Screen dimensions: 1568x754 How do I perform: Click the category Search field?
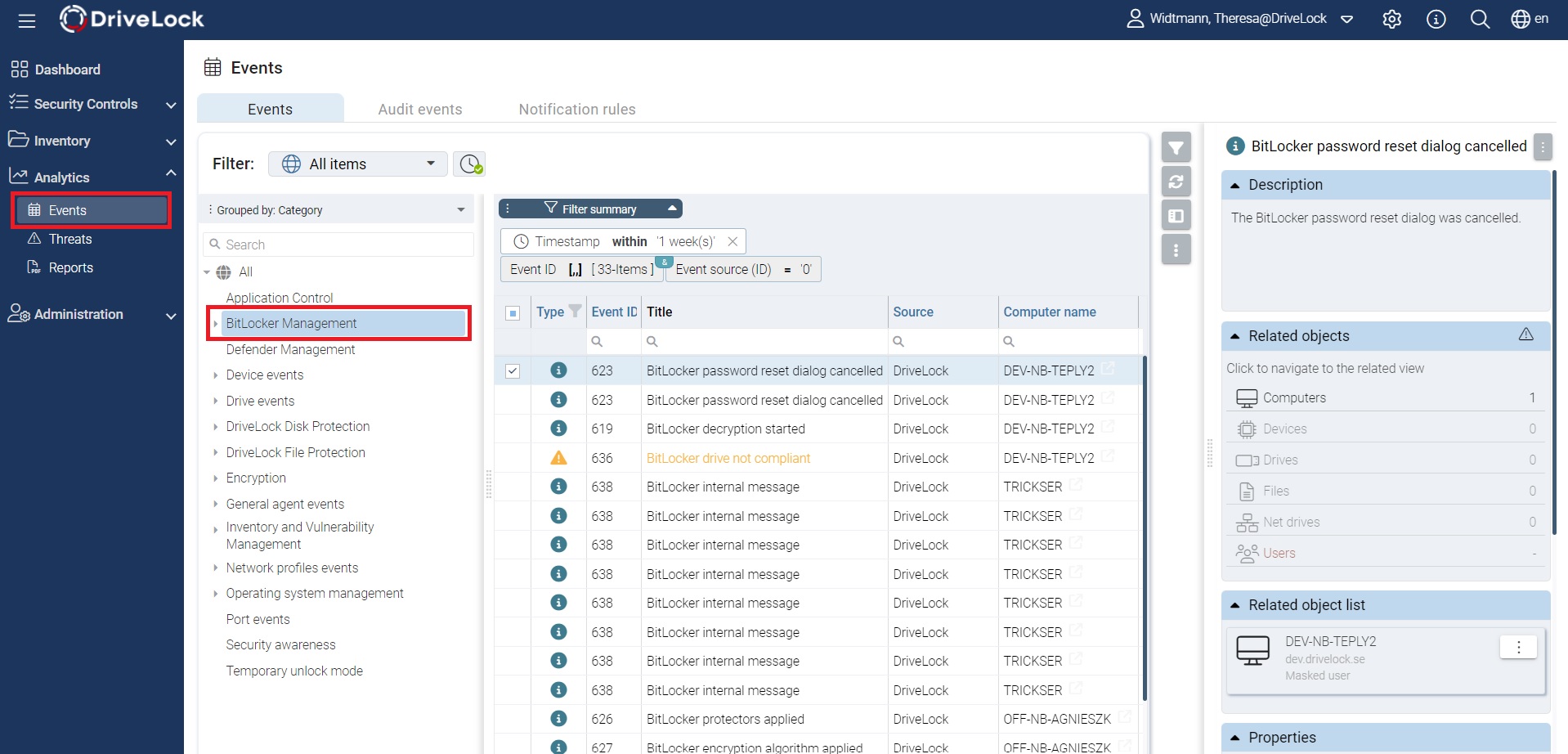[x=338, y=245]
